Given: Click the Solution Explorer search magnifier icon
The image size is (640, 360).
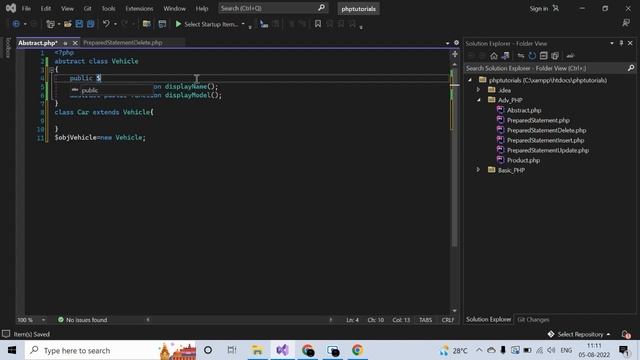Looking at the screenshot, I should 631,68.
